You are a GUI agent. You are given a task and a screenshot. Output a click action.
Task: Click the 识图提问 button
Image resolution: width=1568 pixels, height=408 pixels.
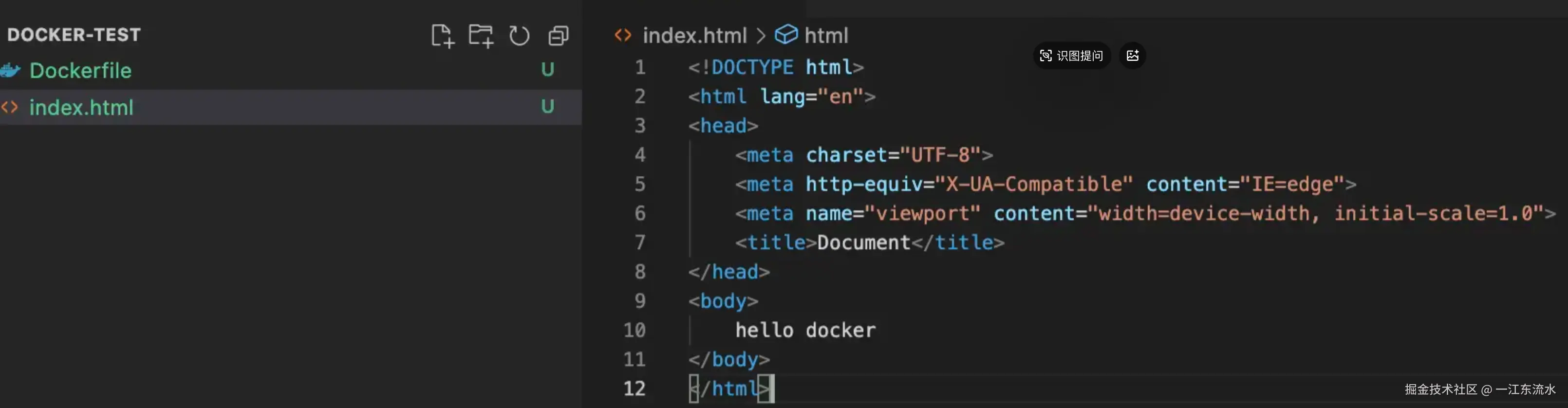[x=1072, y=56]
